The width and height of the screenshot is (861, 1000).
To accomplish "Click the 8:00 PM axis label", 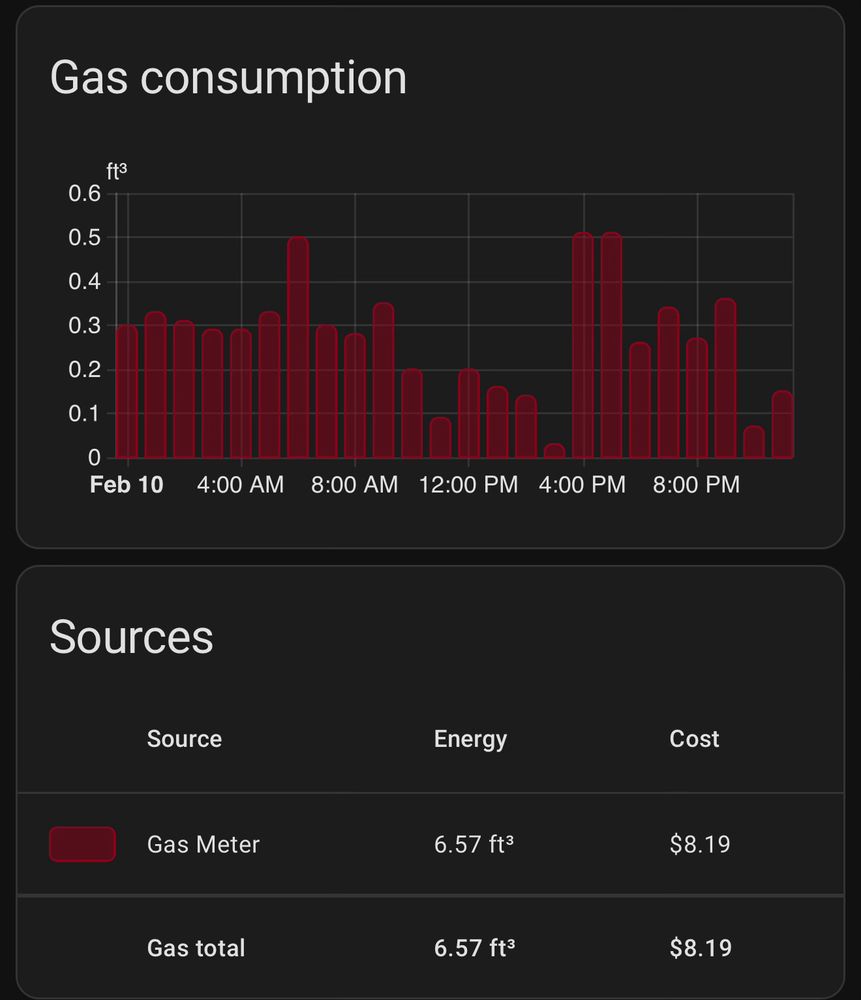I will point(696,485).
